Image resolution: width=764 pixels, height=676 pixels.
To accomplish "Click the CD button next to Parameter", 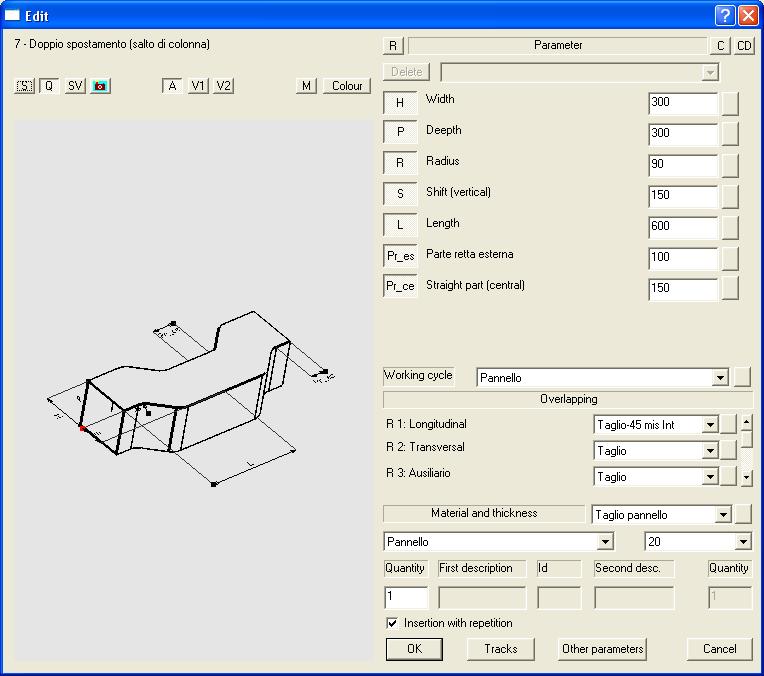I will click(x=744, y=46).
